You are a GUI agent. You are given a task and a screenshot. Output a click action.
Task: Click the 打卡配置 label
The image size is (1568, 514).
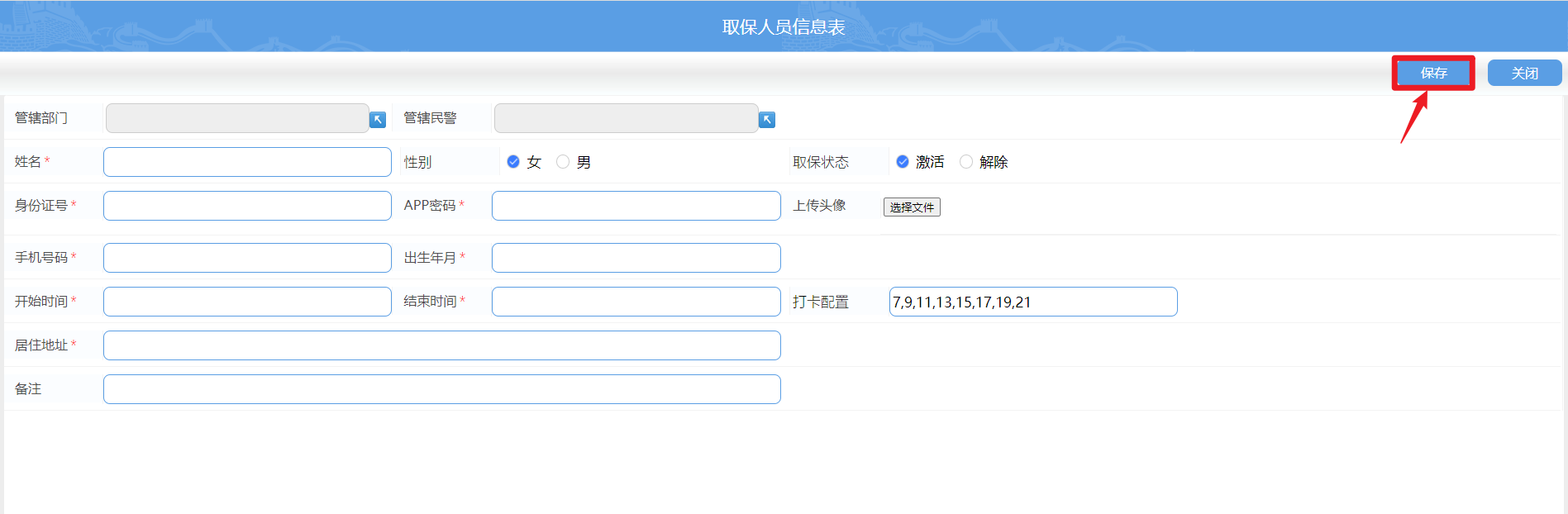click(x=821, y=302)
